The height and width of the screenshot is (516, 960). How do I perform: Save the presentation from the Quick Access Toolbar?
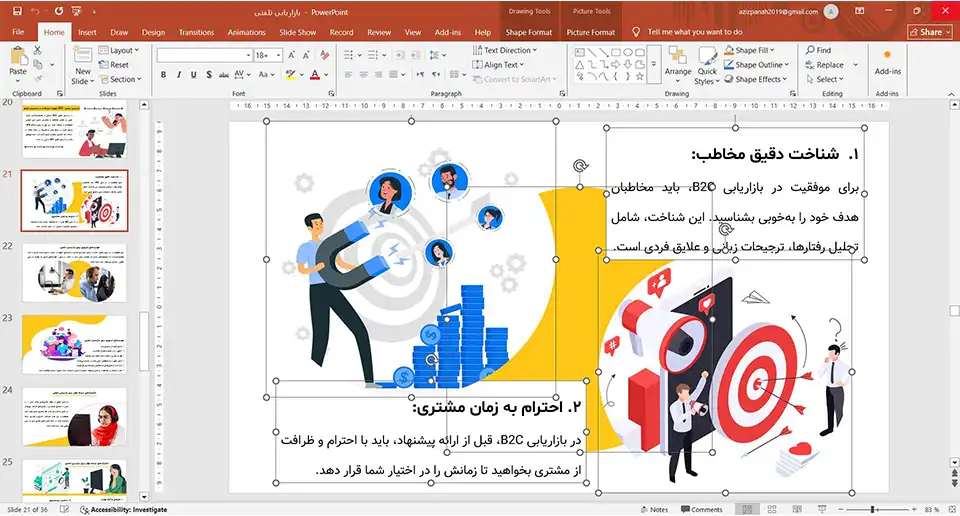(17, 12)
